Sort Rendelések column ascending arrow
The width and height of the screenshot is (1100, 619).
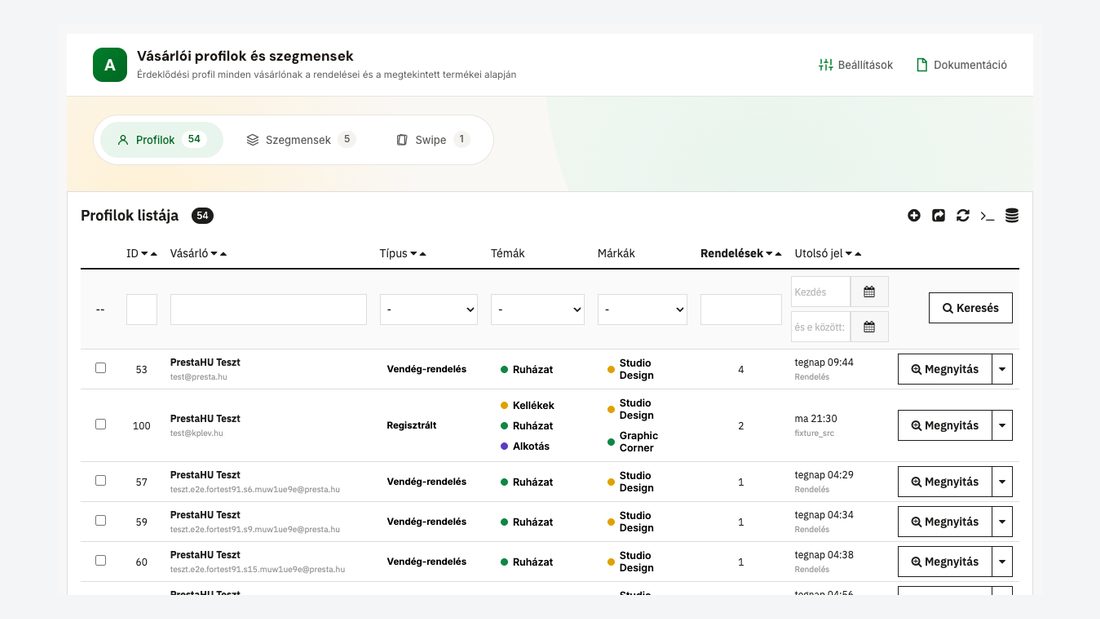778,254
